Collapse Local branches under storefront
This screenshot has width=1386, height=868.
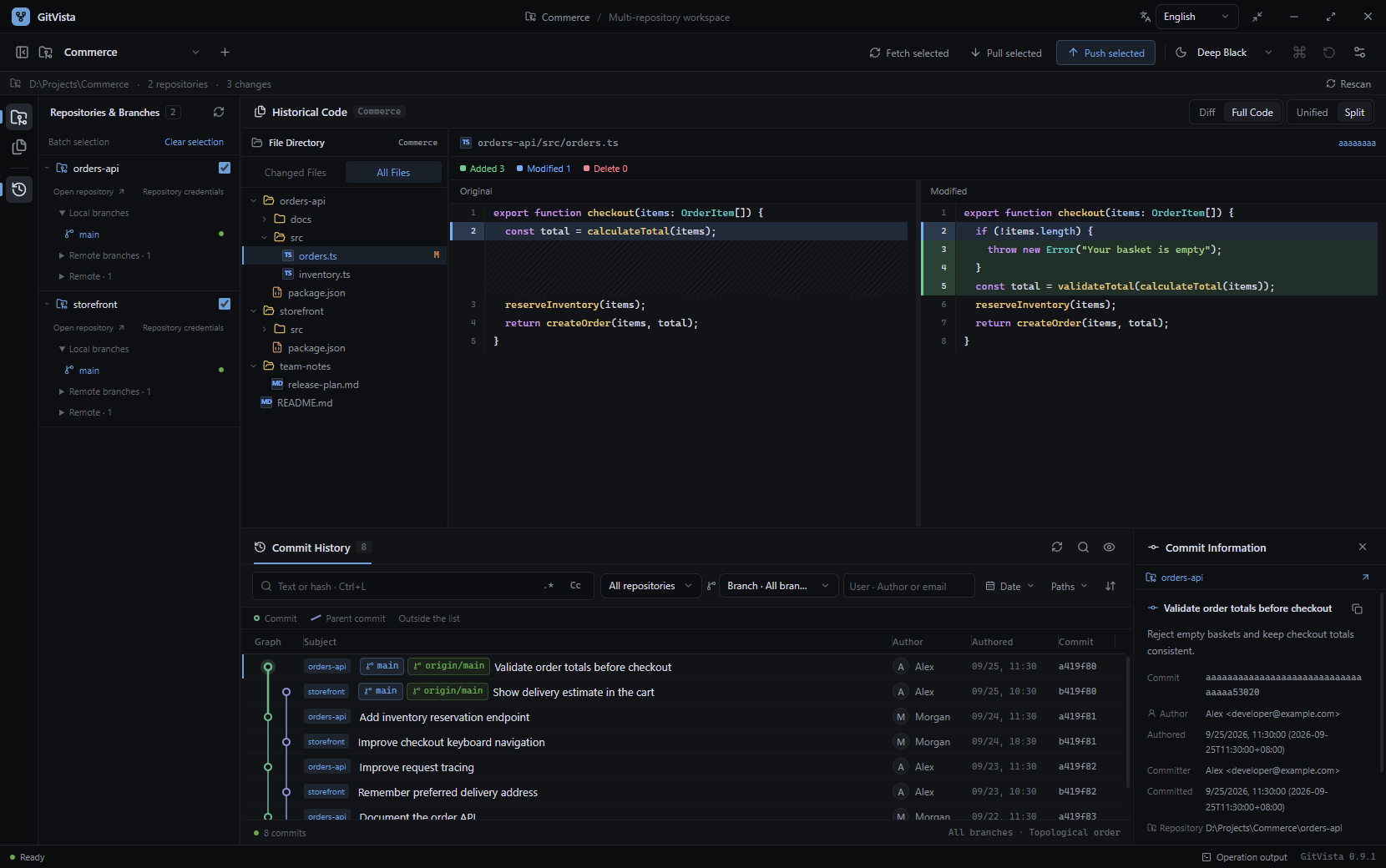pyautogui.click(x=94, y=349)
